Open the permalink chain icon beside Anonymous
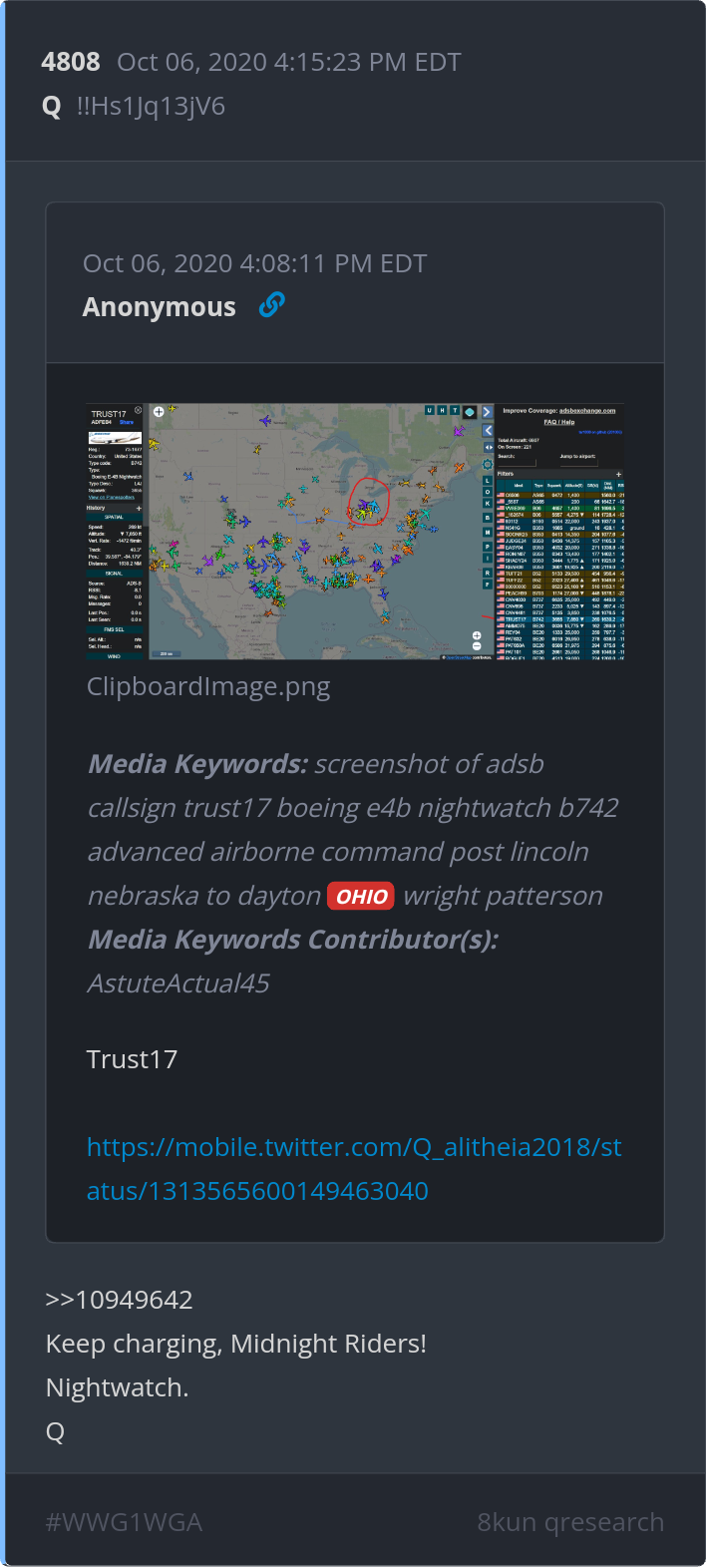 (271, 305)
